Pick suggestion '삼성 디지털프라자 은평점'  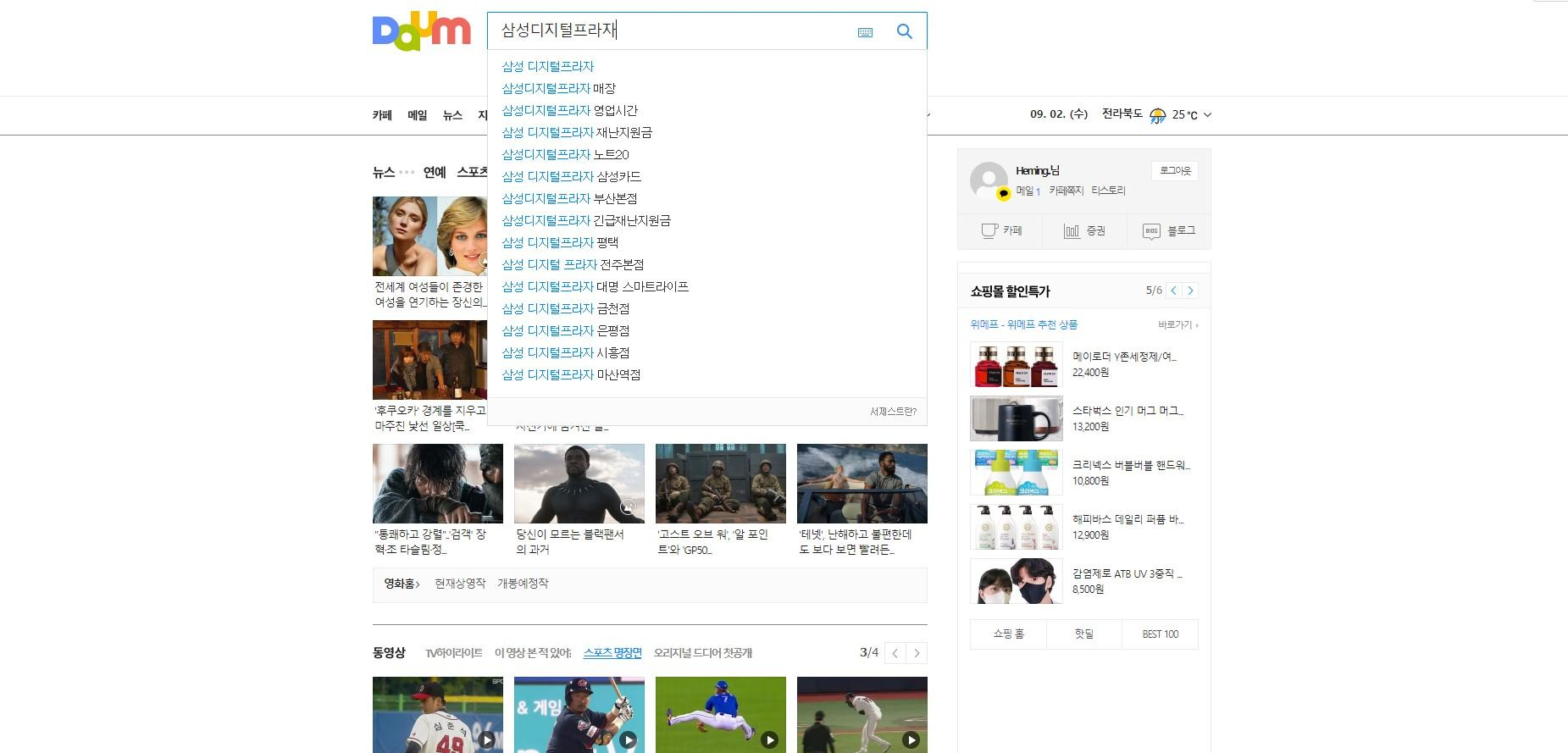click(566, 330)
